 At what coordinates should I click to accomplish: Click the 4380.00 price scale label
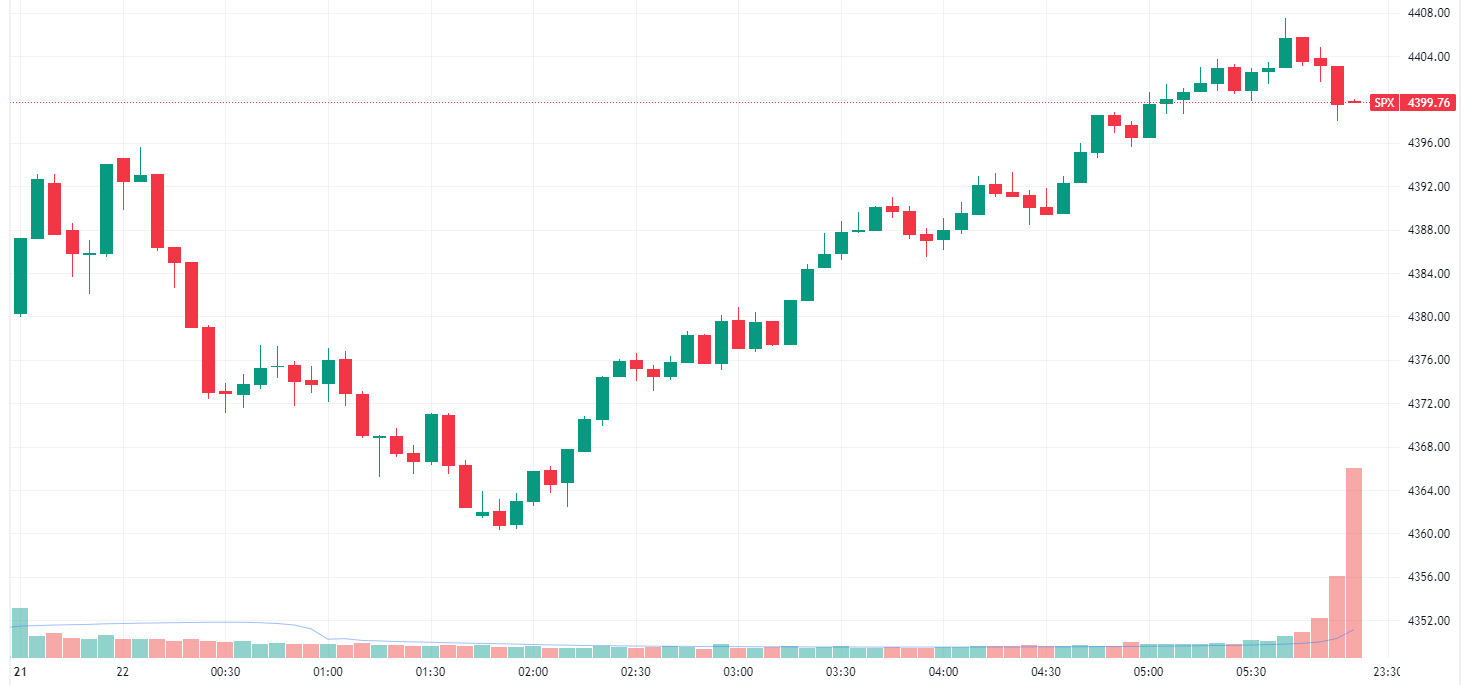pyautogui.click(x=1428, y=317)
